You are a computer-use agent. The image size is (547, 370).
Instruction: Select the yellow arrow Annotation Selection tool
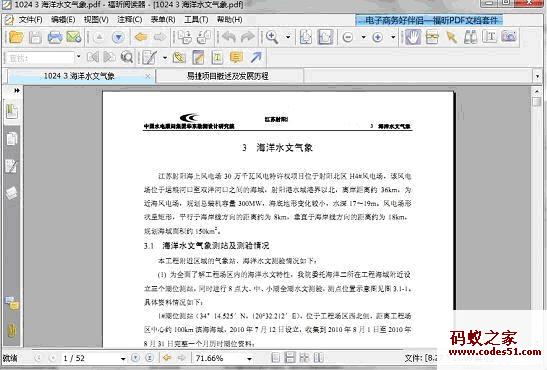[x=451, y=37]
